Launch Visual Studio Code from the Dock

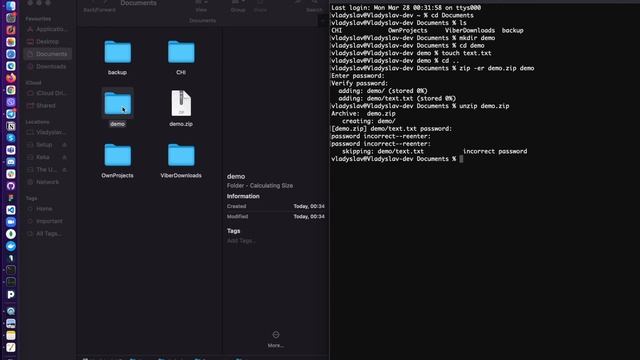pos(11,210)
